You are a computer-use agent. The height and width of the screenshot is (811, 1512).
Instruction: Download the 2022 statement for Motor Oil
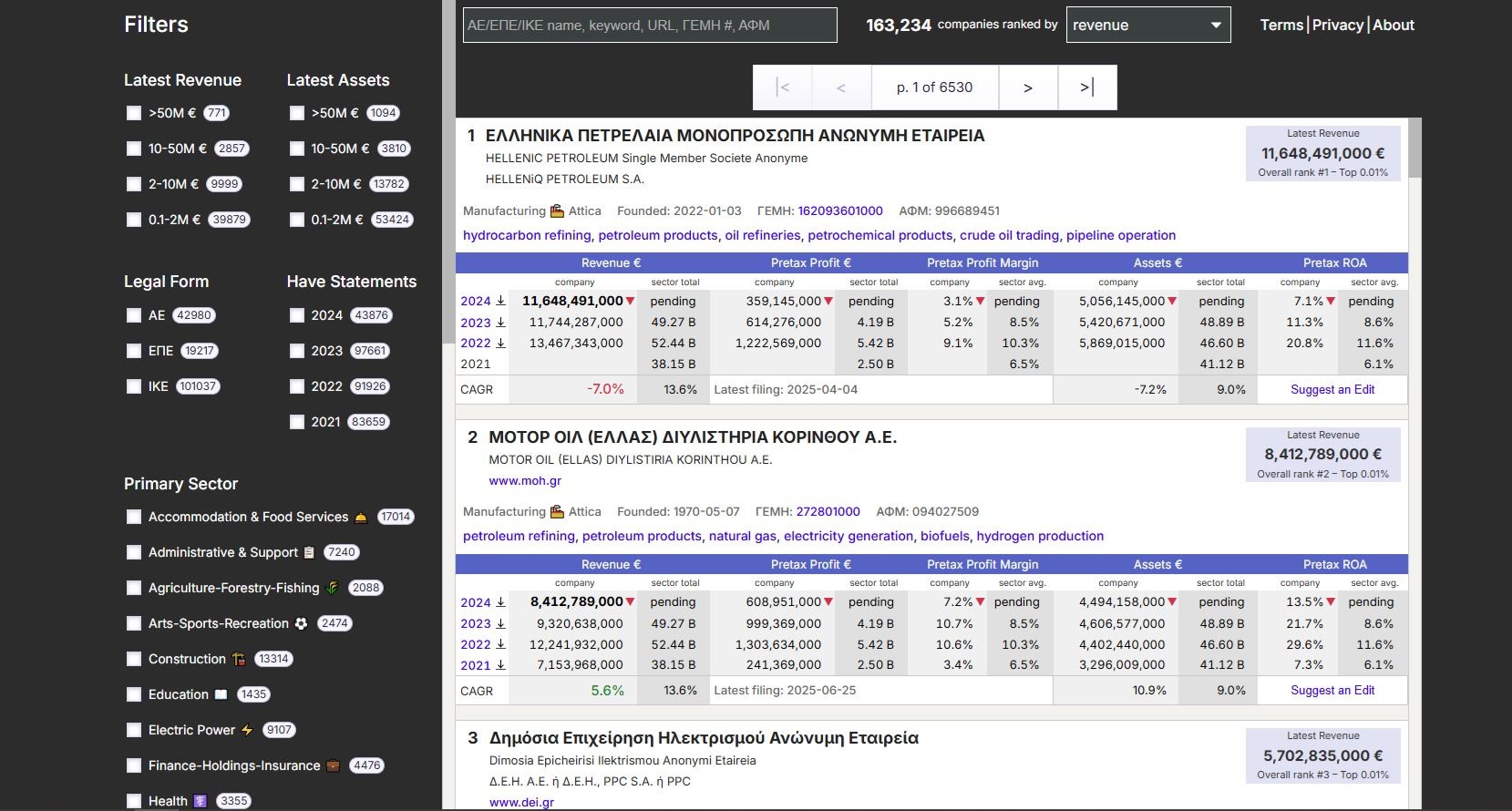[x=500, y=644]
